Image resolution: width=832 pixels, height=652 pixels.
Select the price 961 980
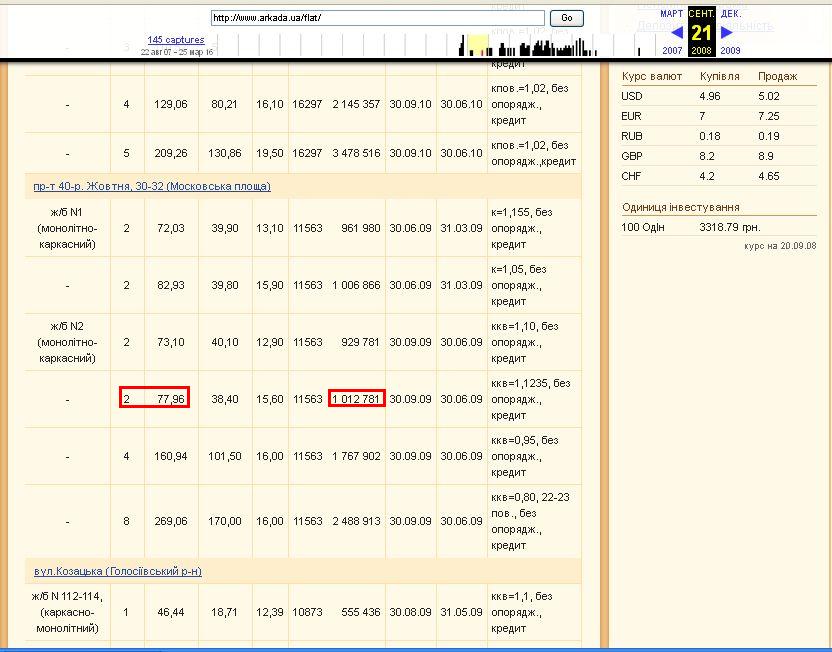tap(361, 229)
